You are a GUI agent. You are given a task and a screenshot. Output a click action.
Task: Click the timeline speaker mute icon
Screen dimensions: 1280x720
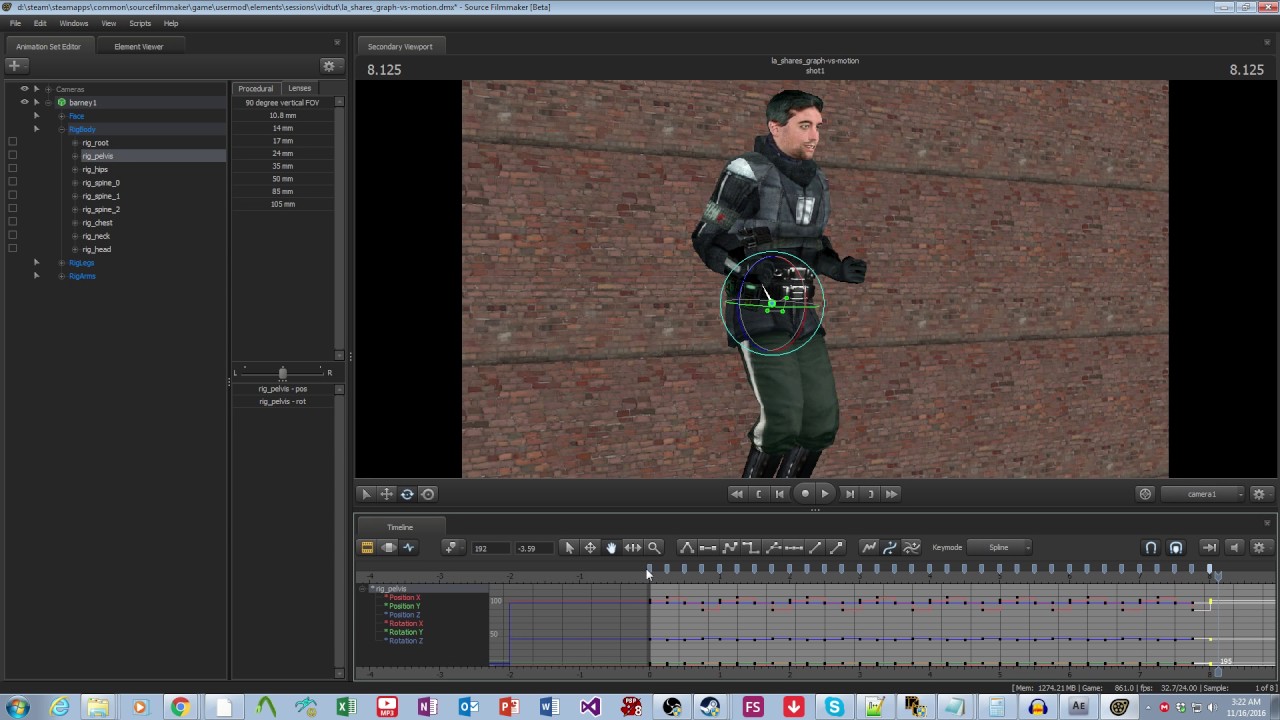click(1234, 547)
